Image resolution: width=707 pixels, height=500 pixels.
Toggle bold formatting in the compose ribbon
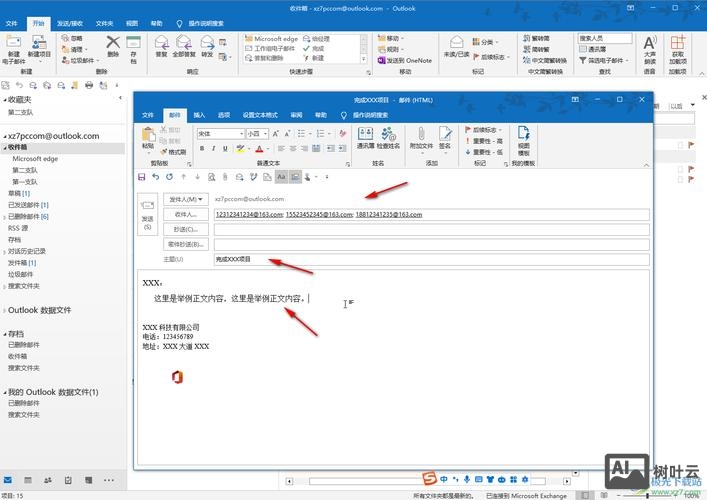click(x=202, y=148)
